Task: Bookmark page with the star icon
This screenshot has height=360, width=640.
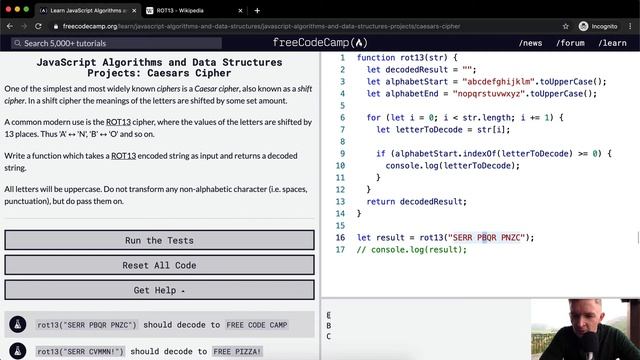Action: click(x=565, y=26)
